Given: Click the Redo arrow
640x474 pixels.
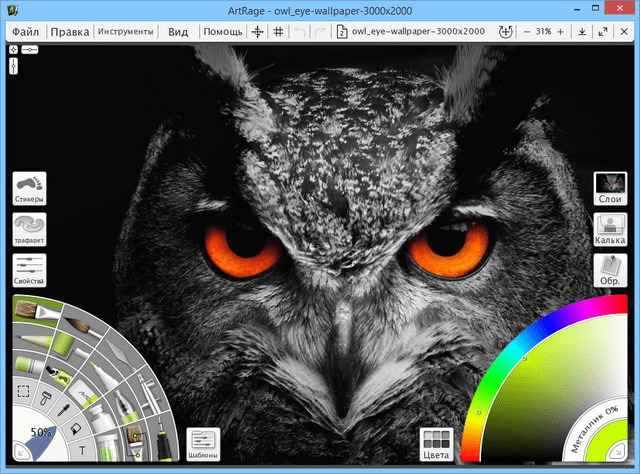Looking at the screenshot, I should [x=320, y=31].
